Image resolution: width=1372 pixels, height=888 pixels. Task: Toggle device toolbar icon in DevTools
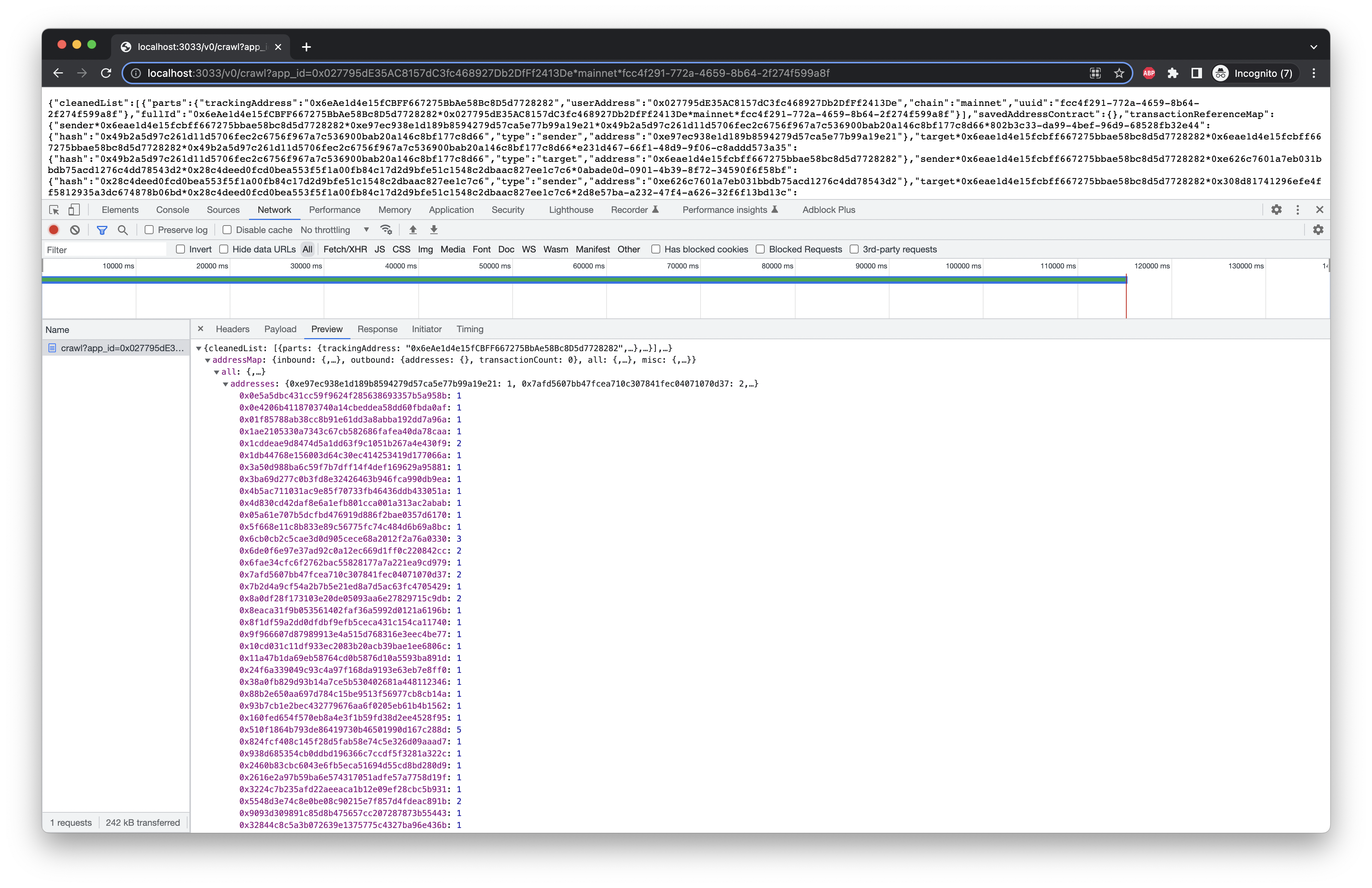coord(74,210)
